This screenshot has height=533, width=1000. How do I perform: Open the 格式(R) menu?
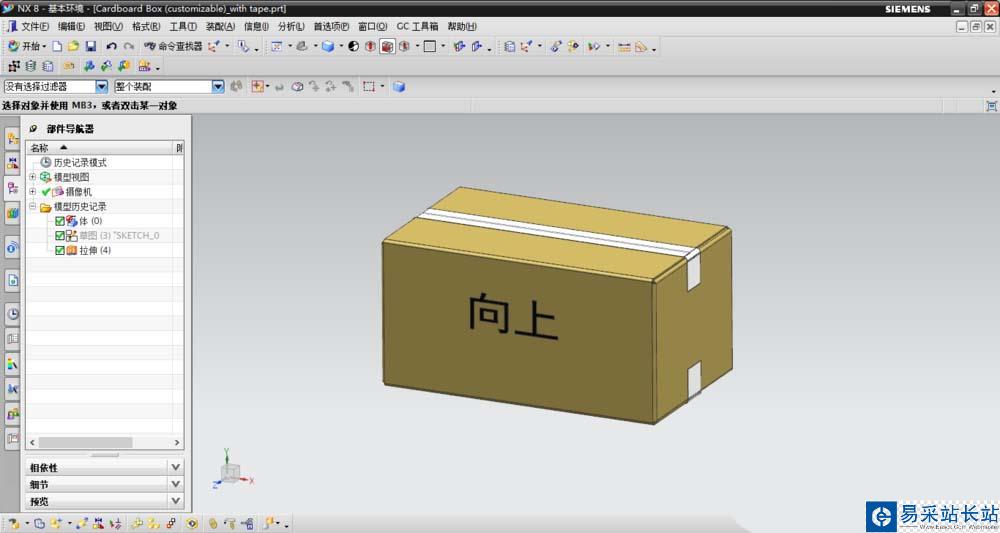click(146, 26)
